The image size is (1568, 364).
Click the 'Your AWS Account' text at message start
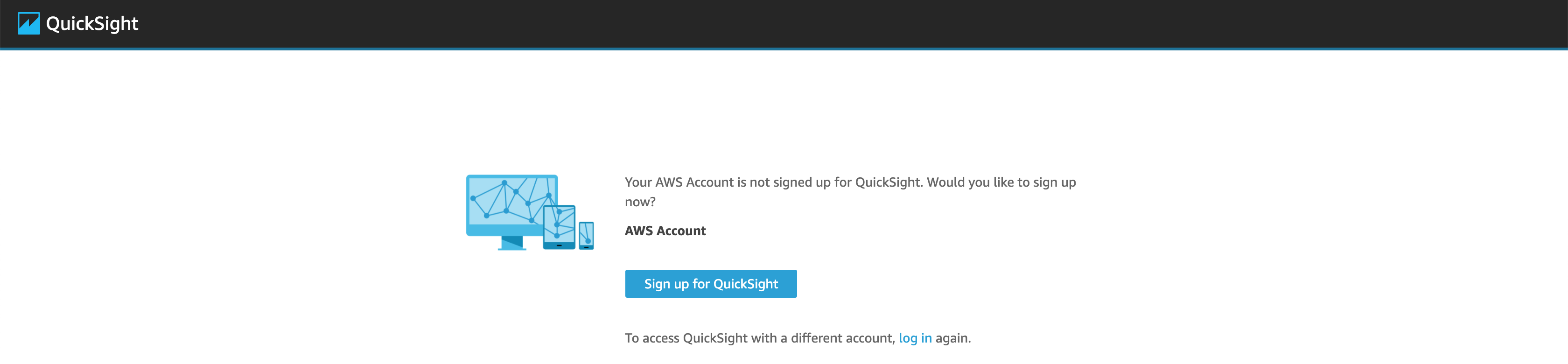[679, 182]
